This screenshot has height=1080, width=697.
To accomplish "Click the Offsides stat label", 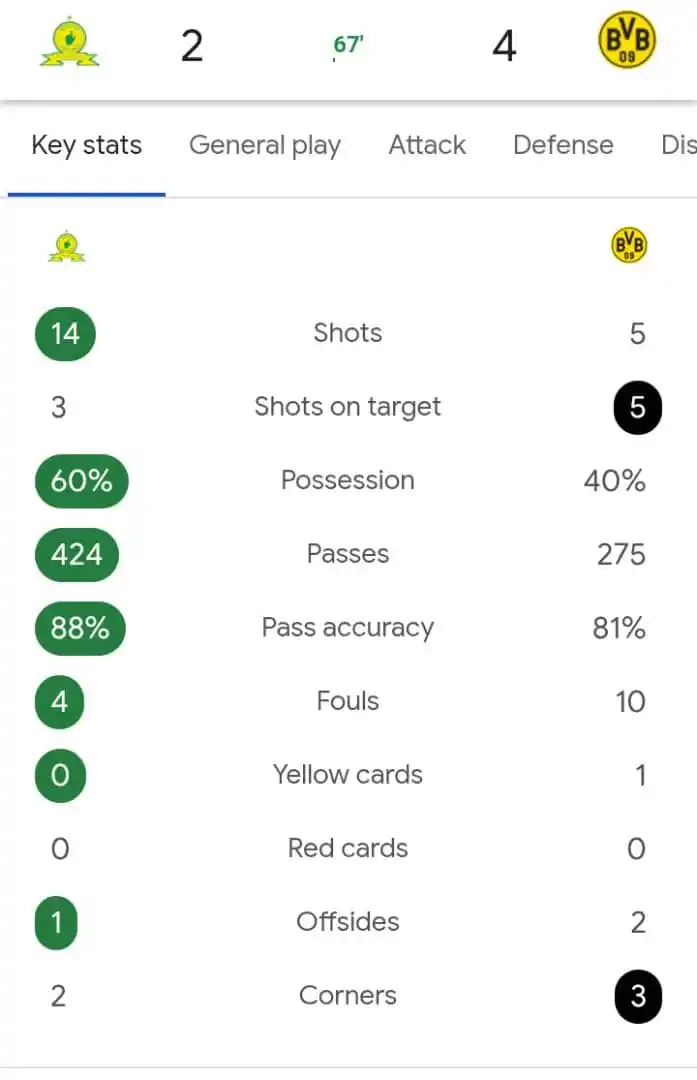I will coord(348,922).
